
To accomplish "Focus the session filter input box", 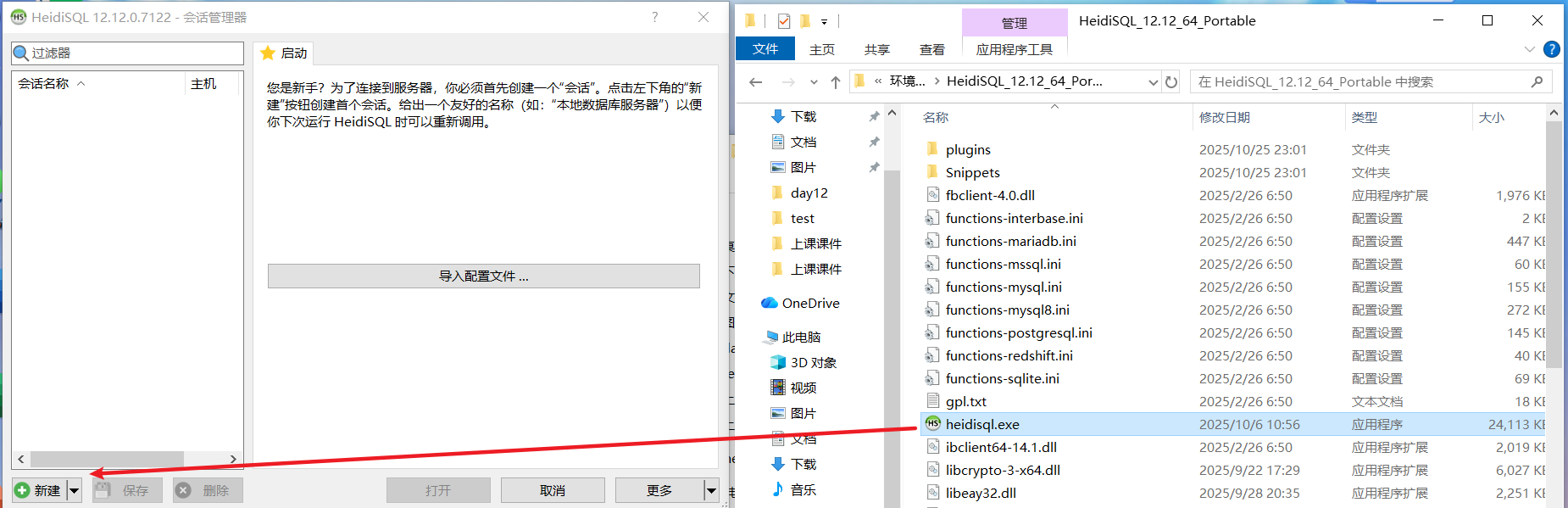I will (128, 53).
